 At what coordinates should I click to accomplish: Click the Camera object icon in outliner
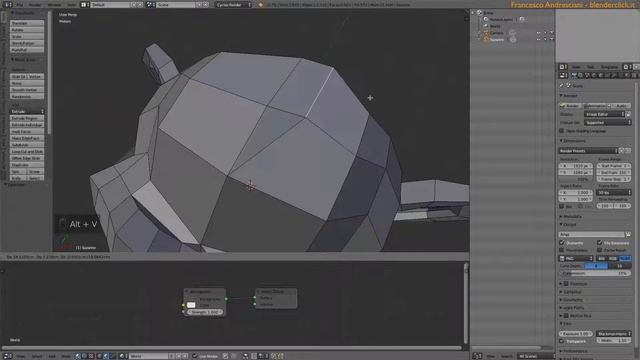[486, 33]
